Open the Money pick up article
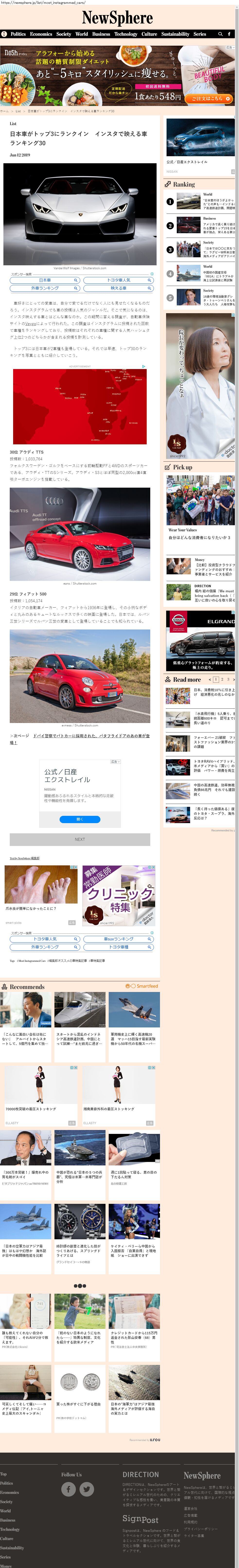 click(200, 567)
